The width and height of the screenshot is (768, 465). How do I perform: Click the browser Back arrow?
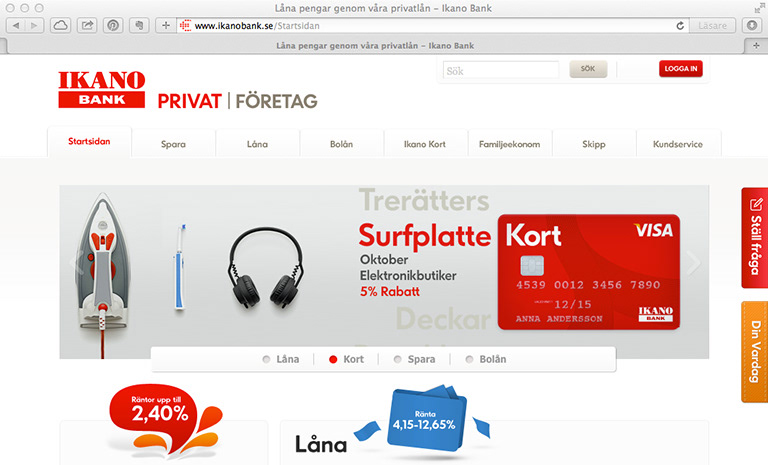click(x=16, y=25)
